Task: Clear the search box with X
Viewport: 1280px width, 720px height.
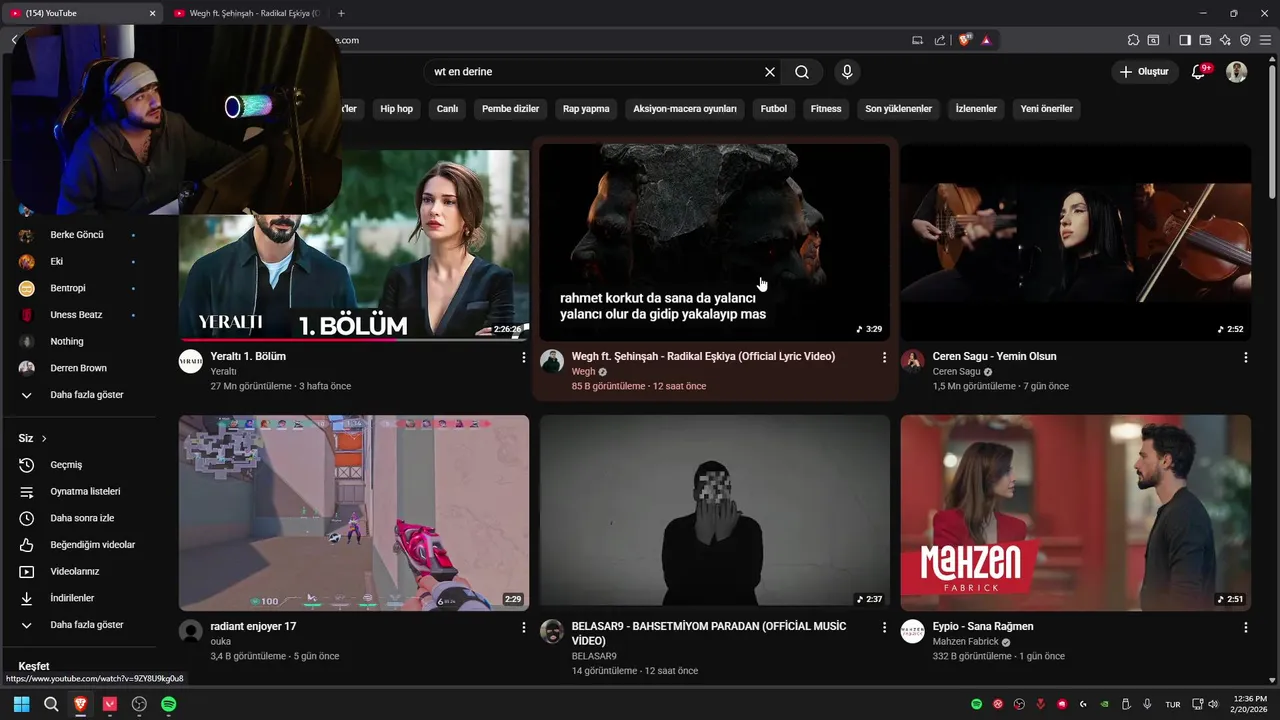Action: coord(770,72)
